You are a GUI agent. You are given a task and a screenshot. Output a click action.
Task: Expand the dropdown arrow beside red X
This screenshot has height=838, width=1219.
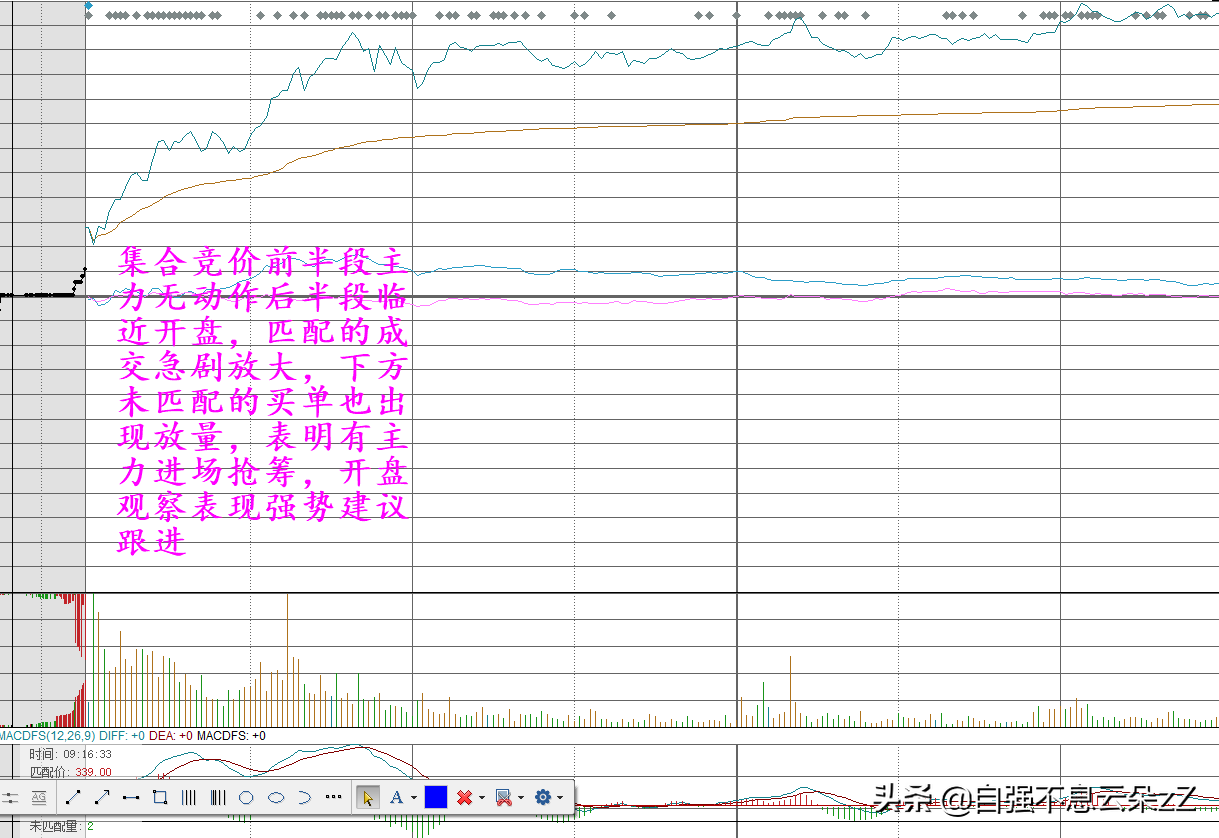[x=481, y=798]
